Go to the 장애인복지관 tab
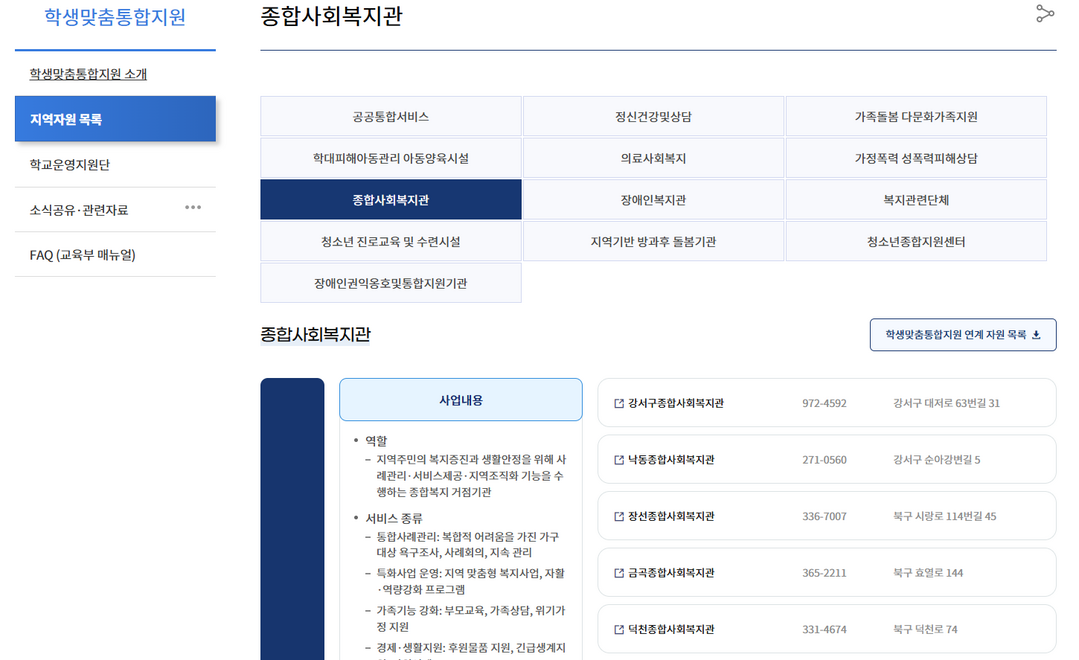The image size is (1079, 660). (x=653, y=200)
